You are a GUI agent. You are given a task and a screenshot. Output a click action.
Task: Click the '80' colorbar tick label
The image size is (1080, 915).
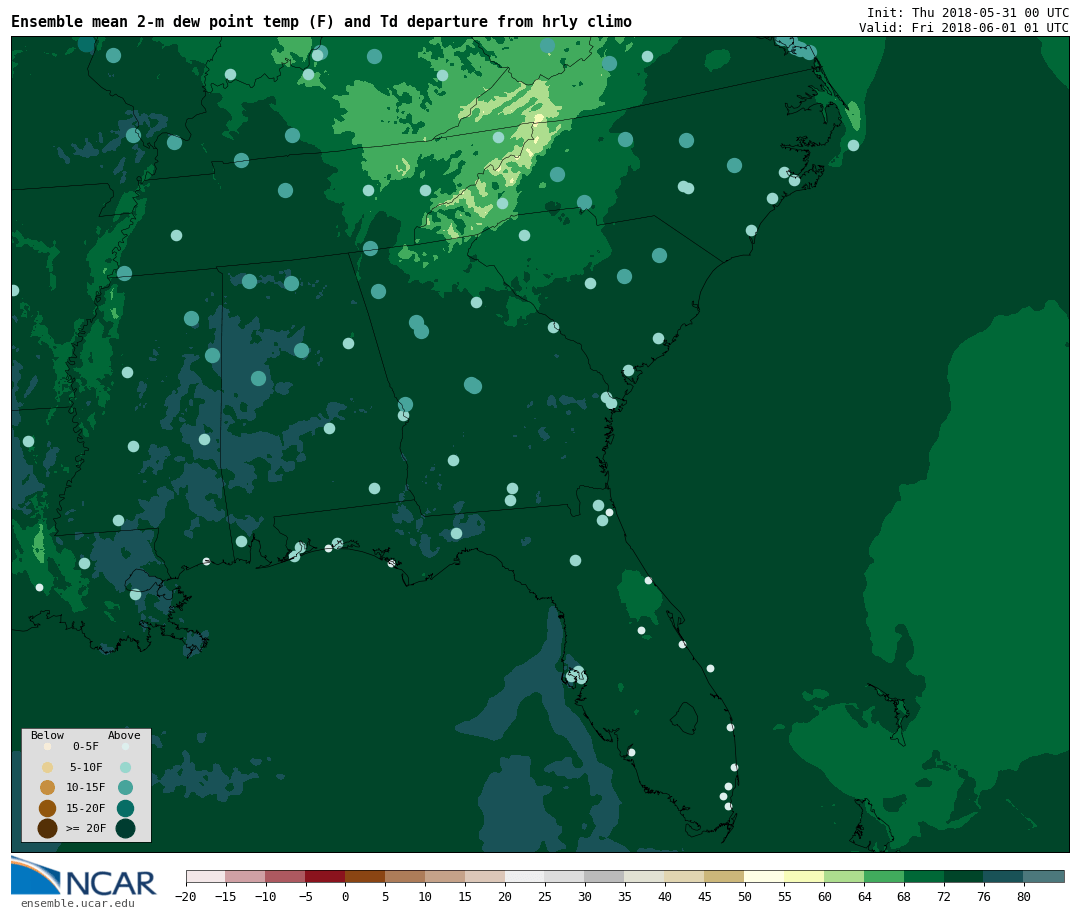(x=1024, y=896)
